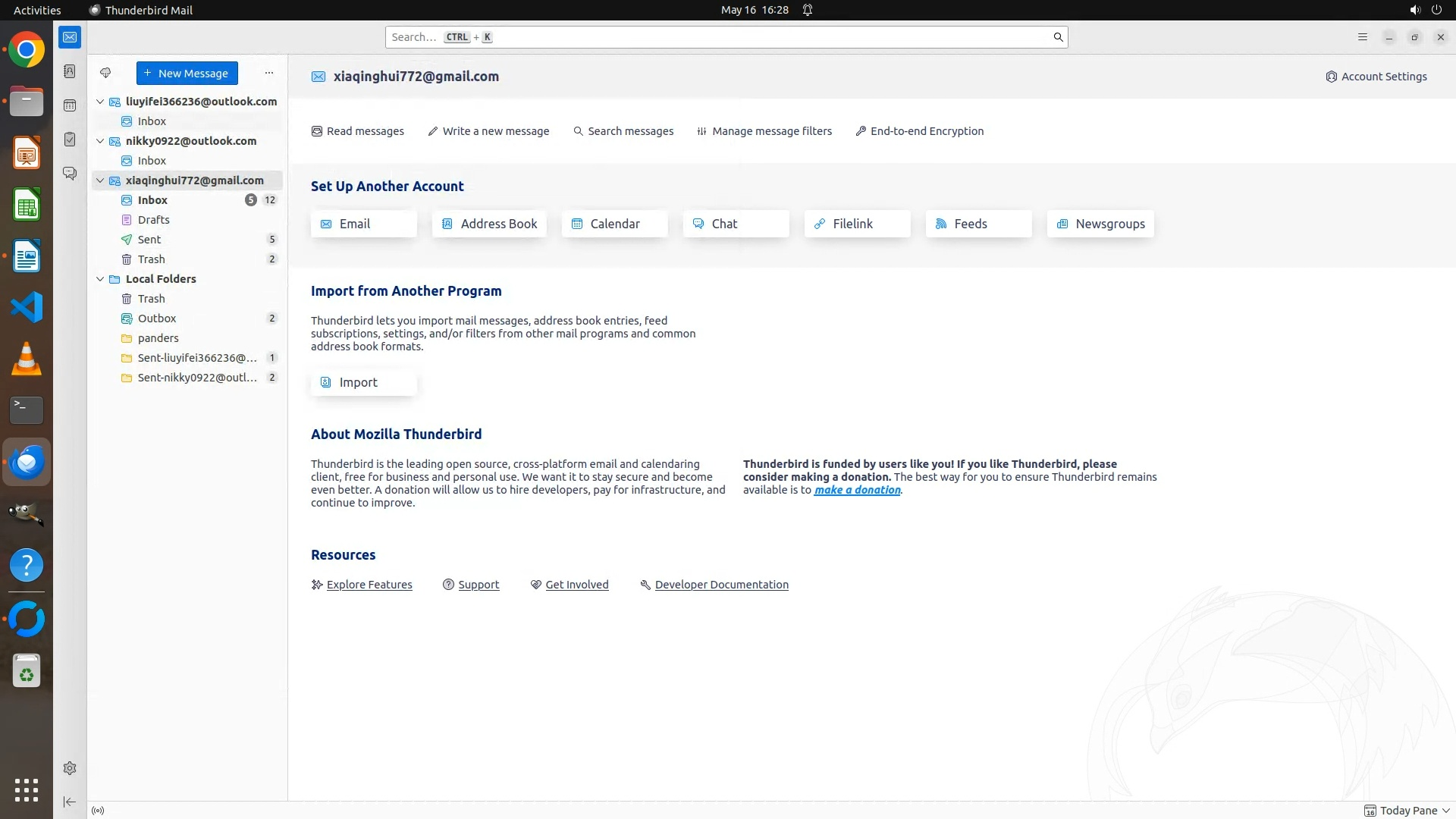Open the Activities overview
1456x819 pixels.
37,10
